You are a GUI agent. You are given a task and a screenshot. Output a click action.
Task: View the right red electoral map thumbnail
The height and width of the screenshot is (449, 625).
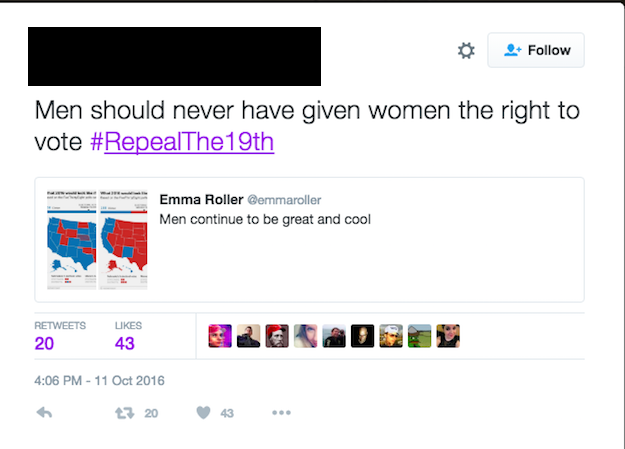[124, 240]
